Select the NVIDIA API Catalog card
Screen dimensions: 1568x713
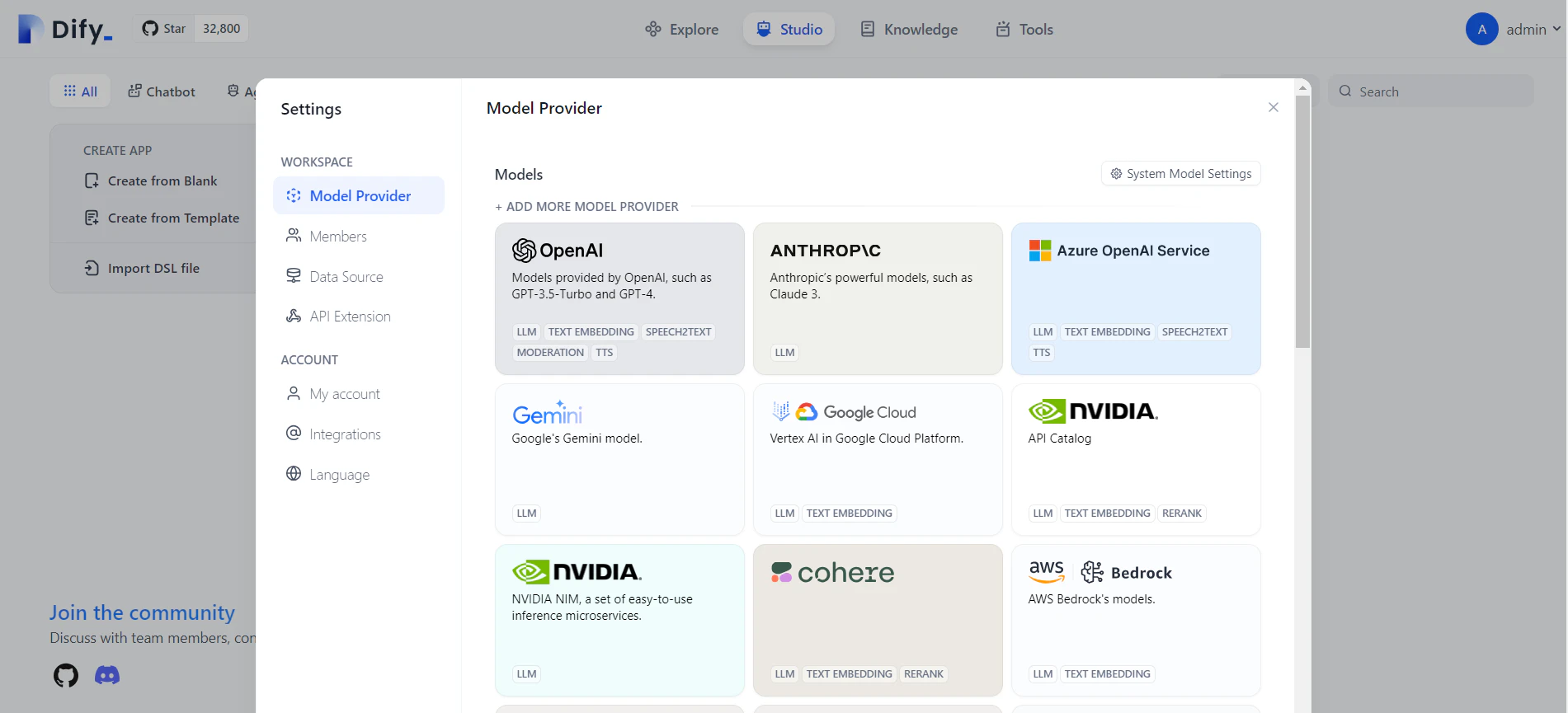point(1136,459)
